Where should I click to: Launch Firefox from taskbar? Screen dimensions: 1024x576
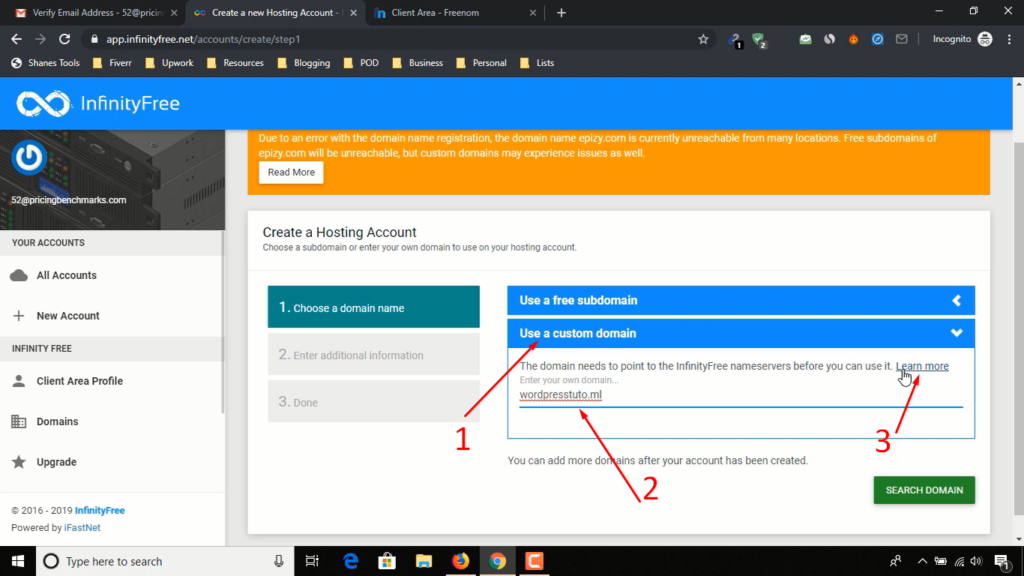point(460,561)
